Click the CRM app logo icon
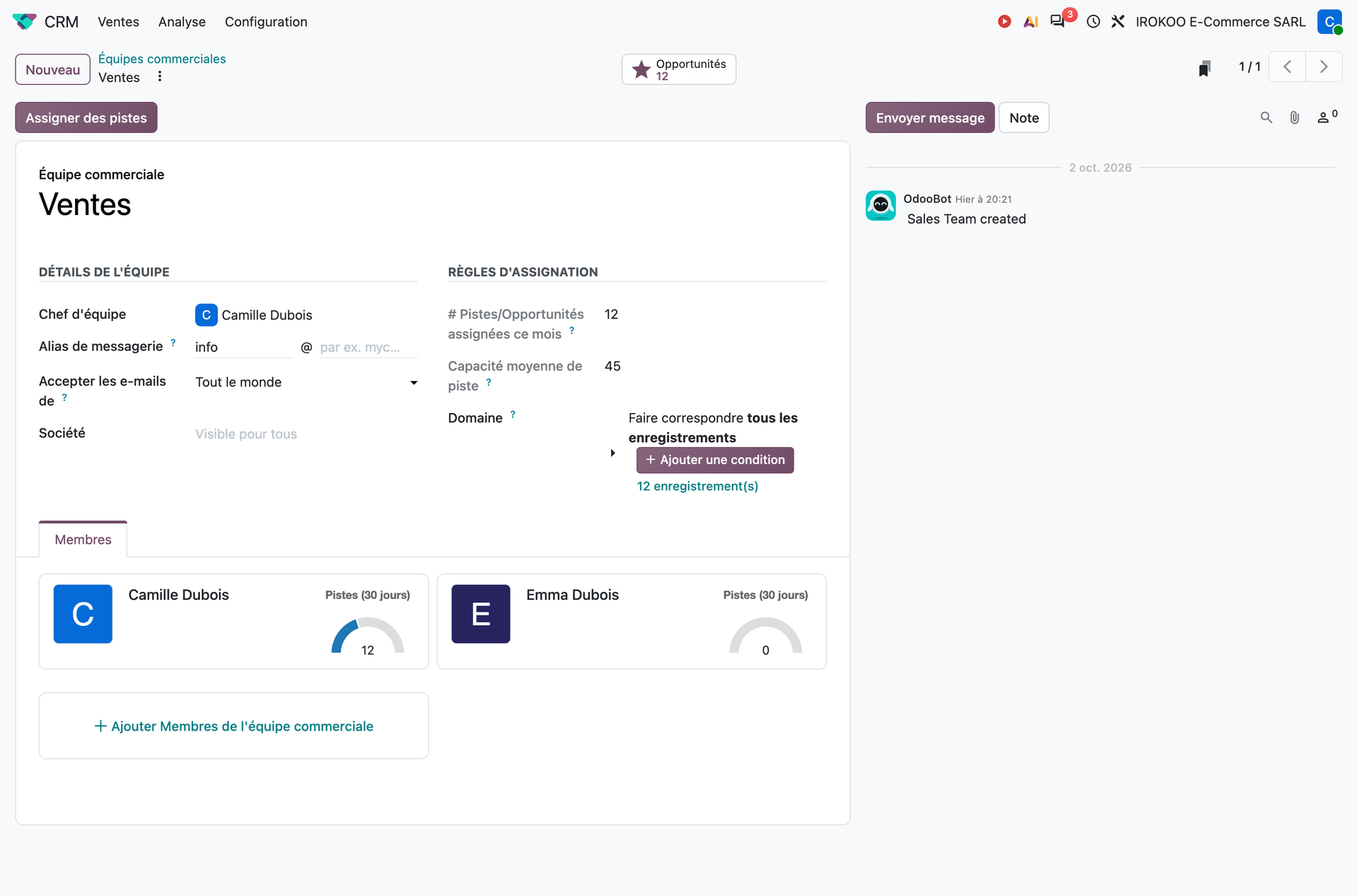The width and height of the screenshot is (1358, 896). click(24, 22)
